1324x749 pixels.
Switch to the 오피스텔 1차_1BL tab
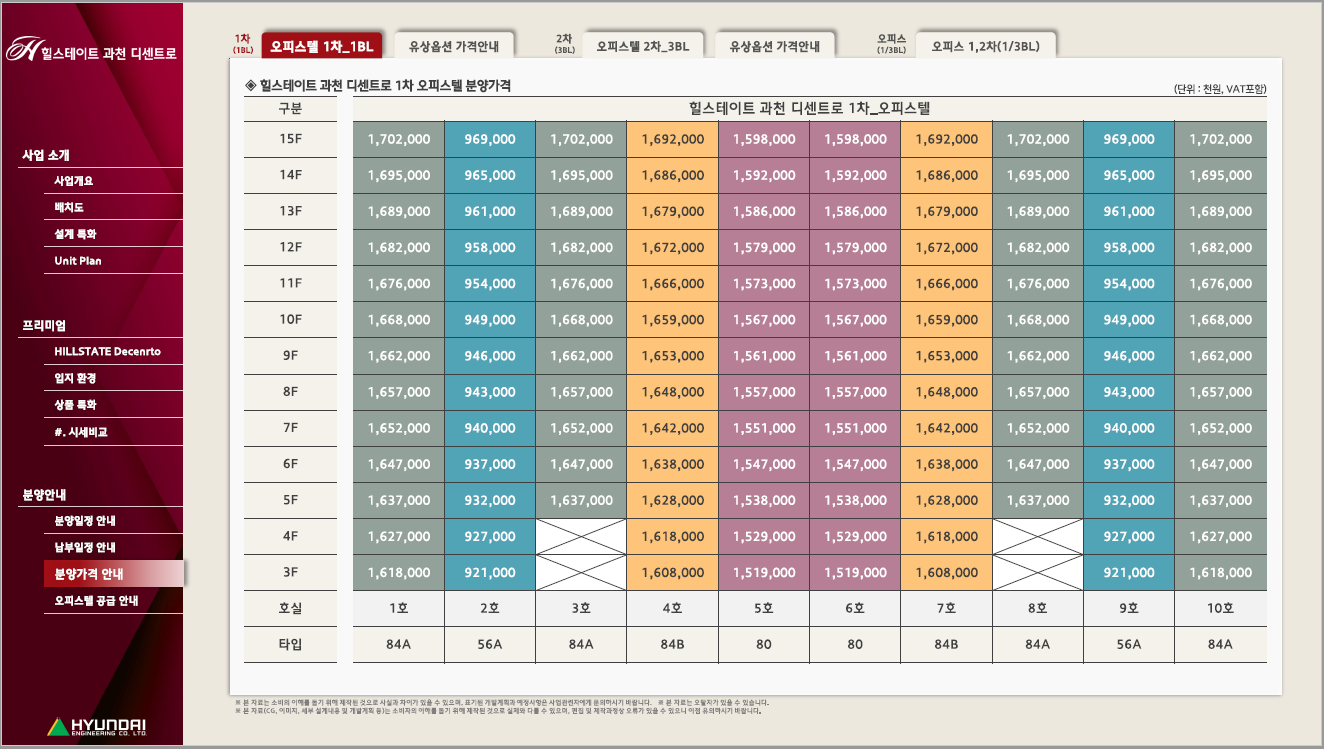(x=322, y=46)
